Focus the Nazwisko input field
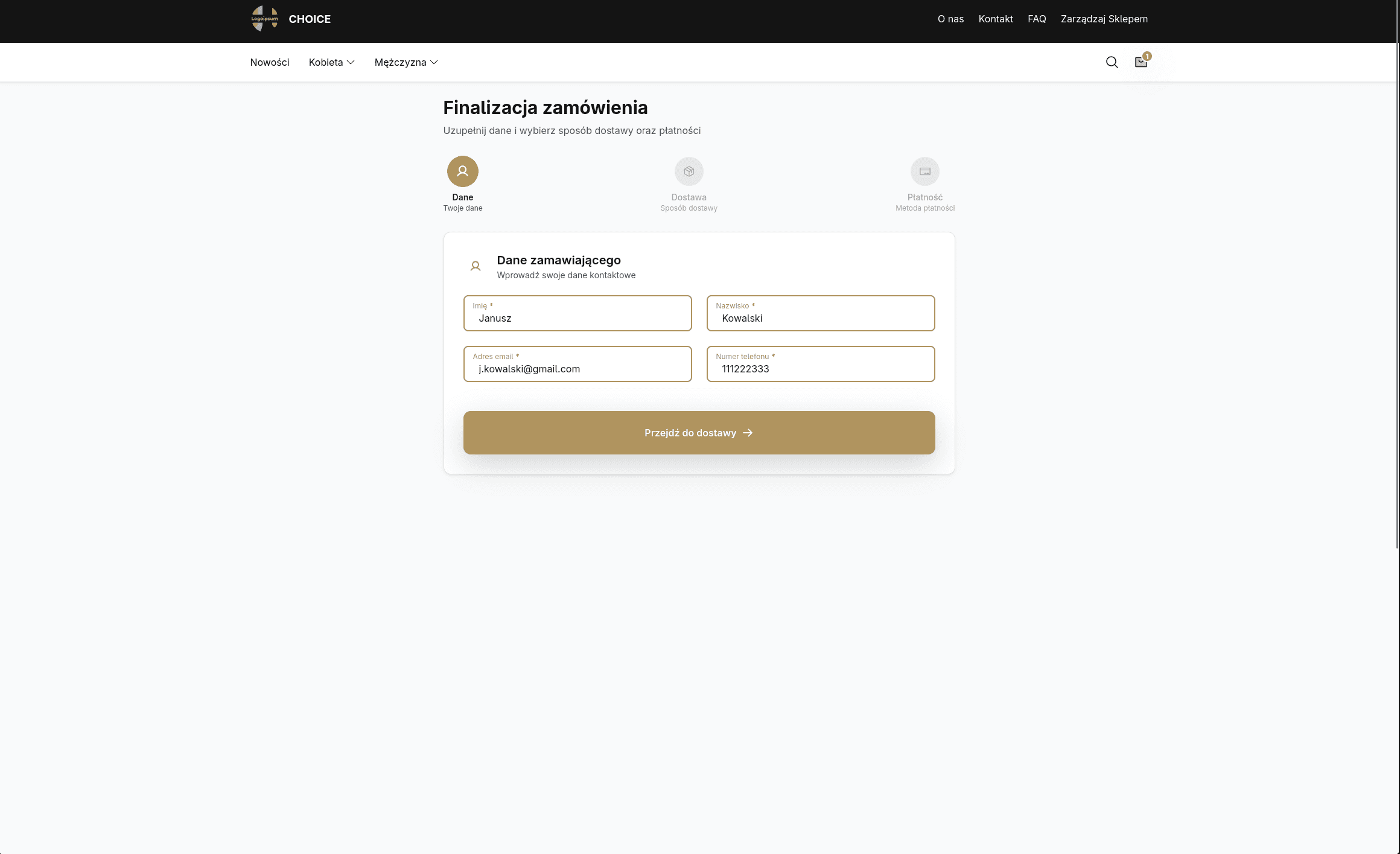This screenshot has width=1400, height=854. [821, 313]
